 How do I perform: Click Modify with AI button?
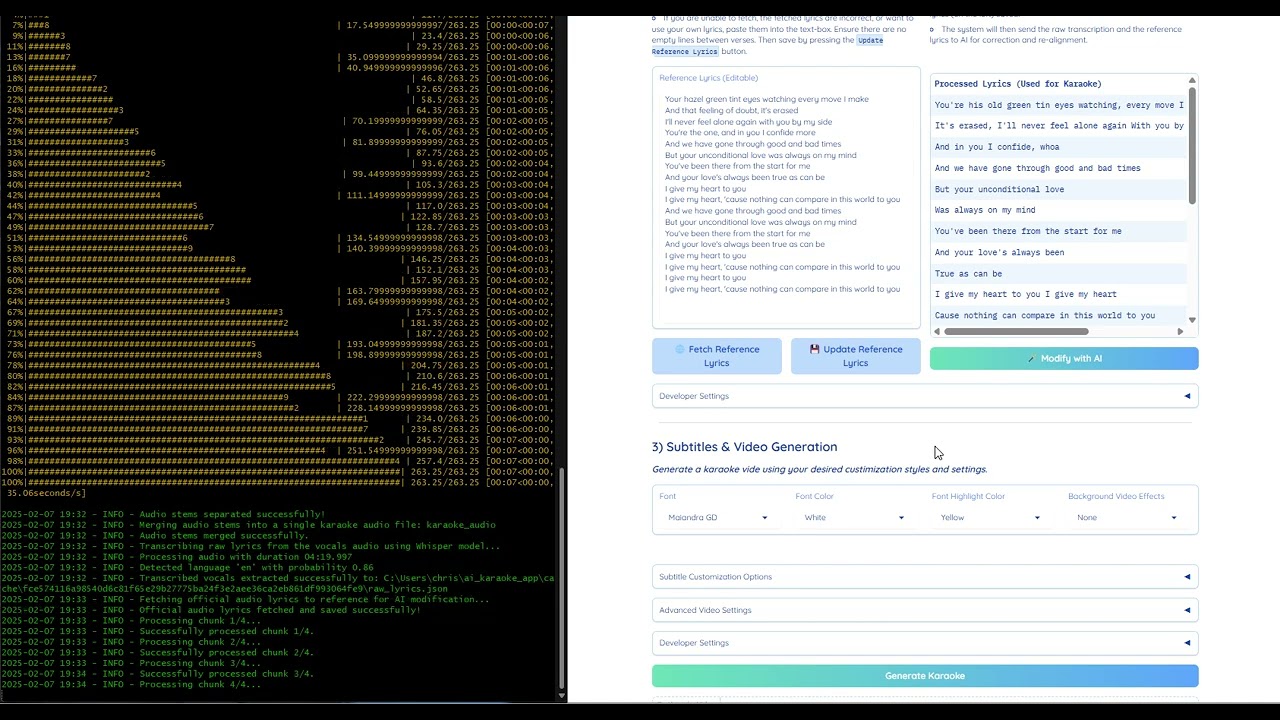[x=1064, y=358]
